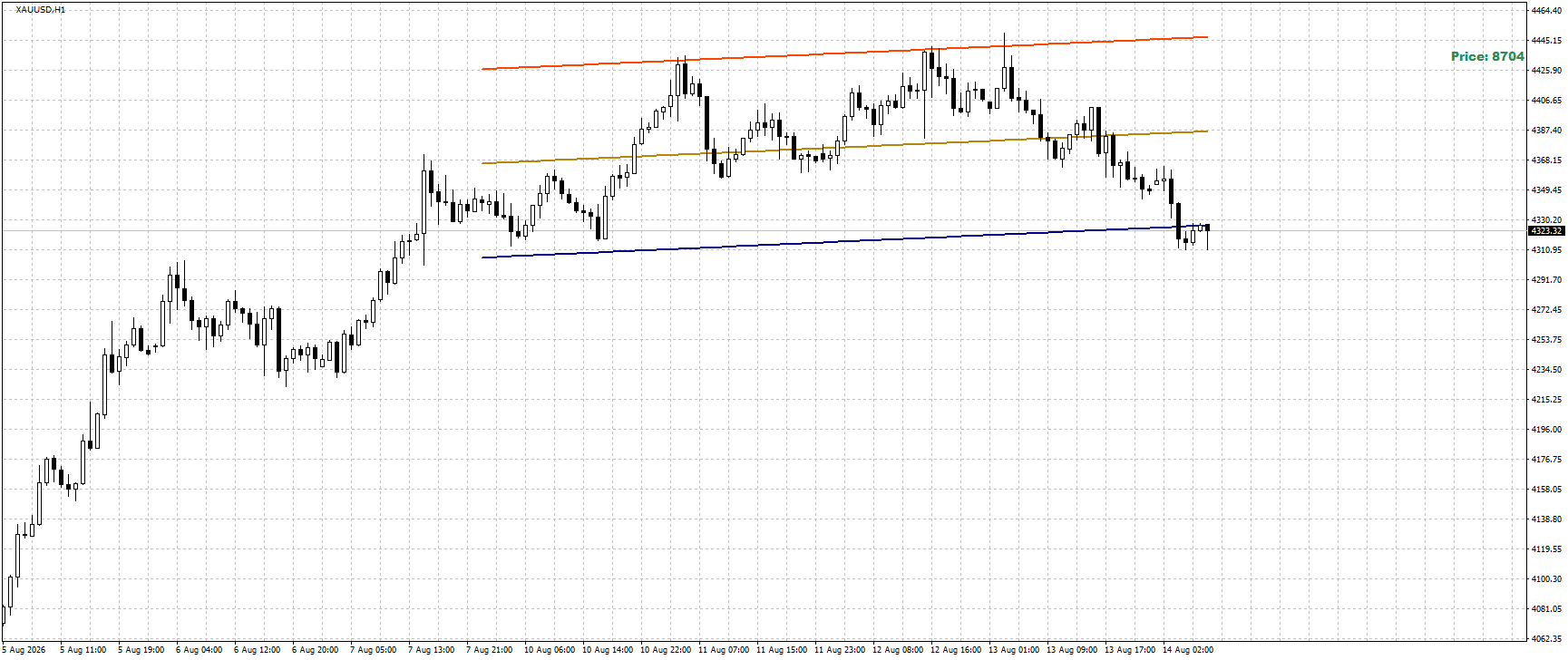Screen dimensions: 1568x660
Task: Click the 4464.40 price axis label
Action: tap(1545, 11)
